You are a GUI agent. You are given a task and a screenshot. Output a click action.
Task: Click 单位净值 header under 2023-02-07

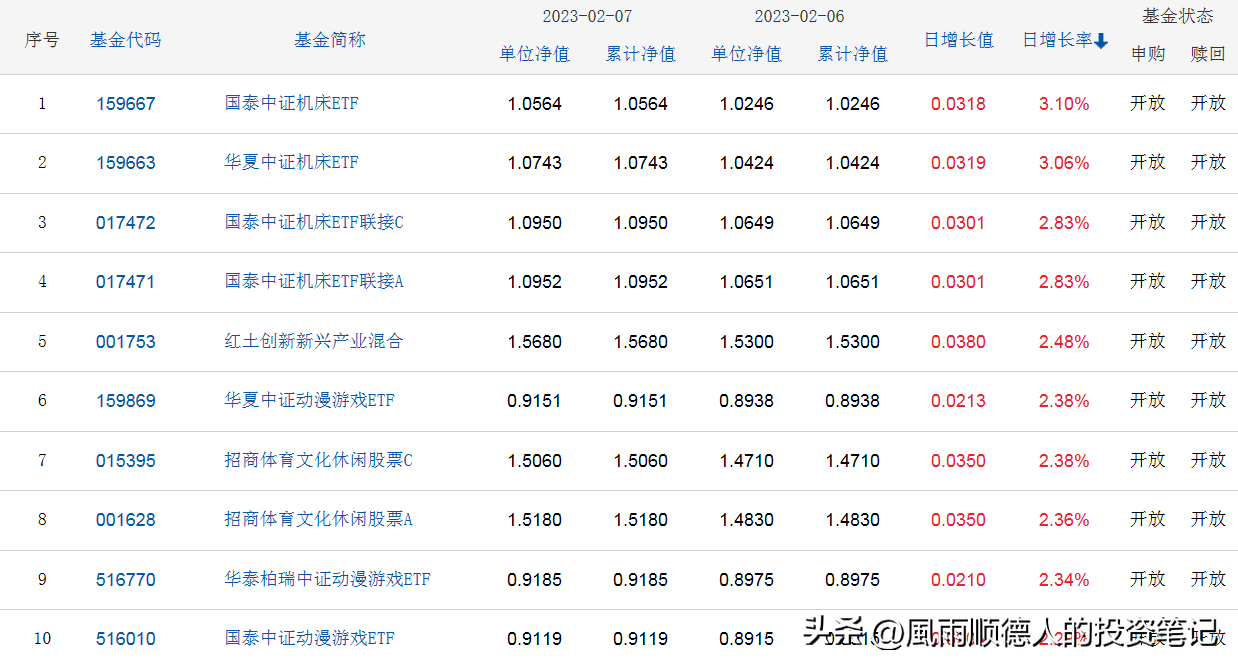pyautogui.click(x=534, y=54)
